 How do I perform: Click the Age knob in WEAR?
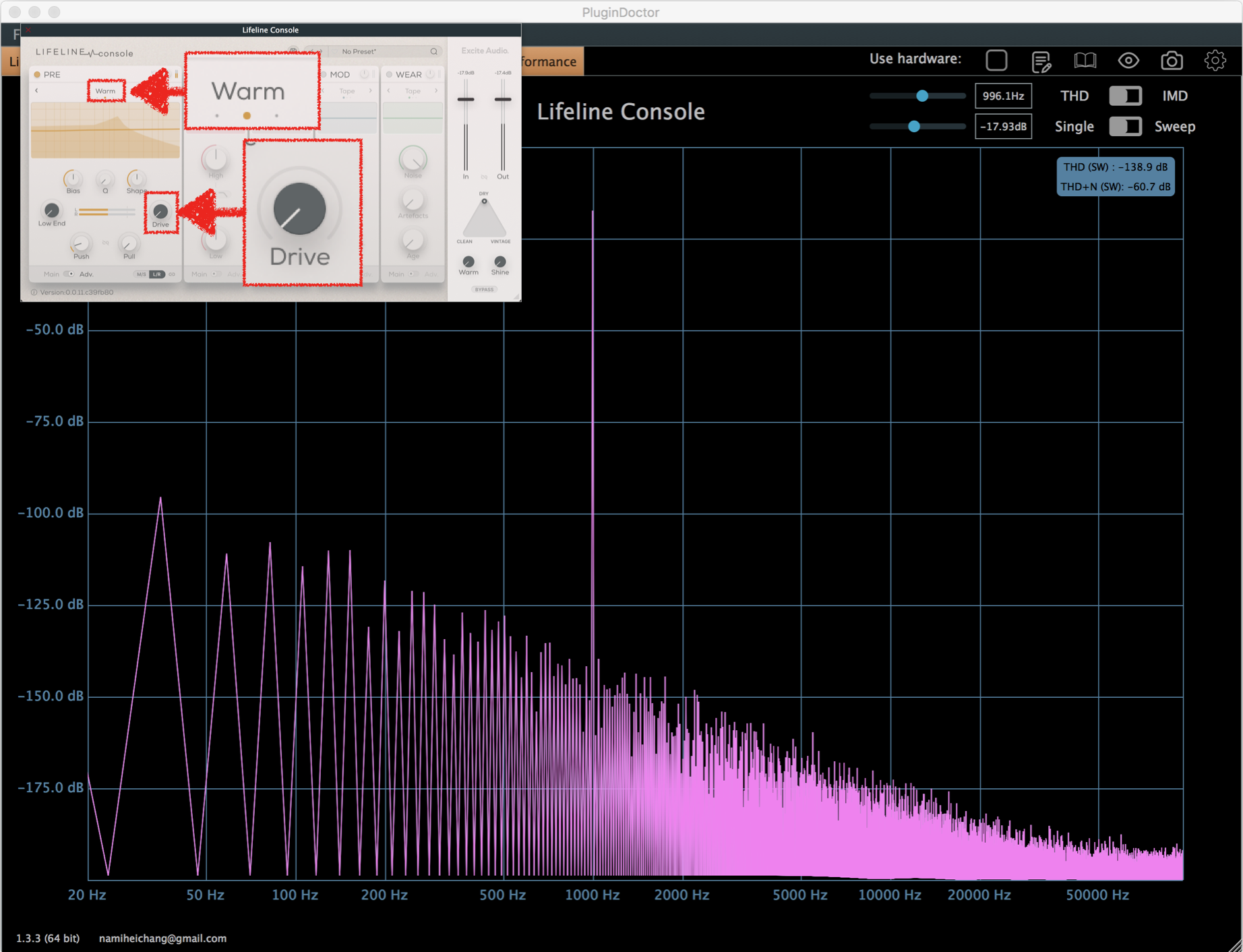pyautogui.click(x=413, y=241)
